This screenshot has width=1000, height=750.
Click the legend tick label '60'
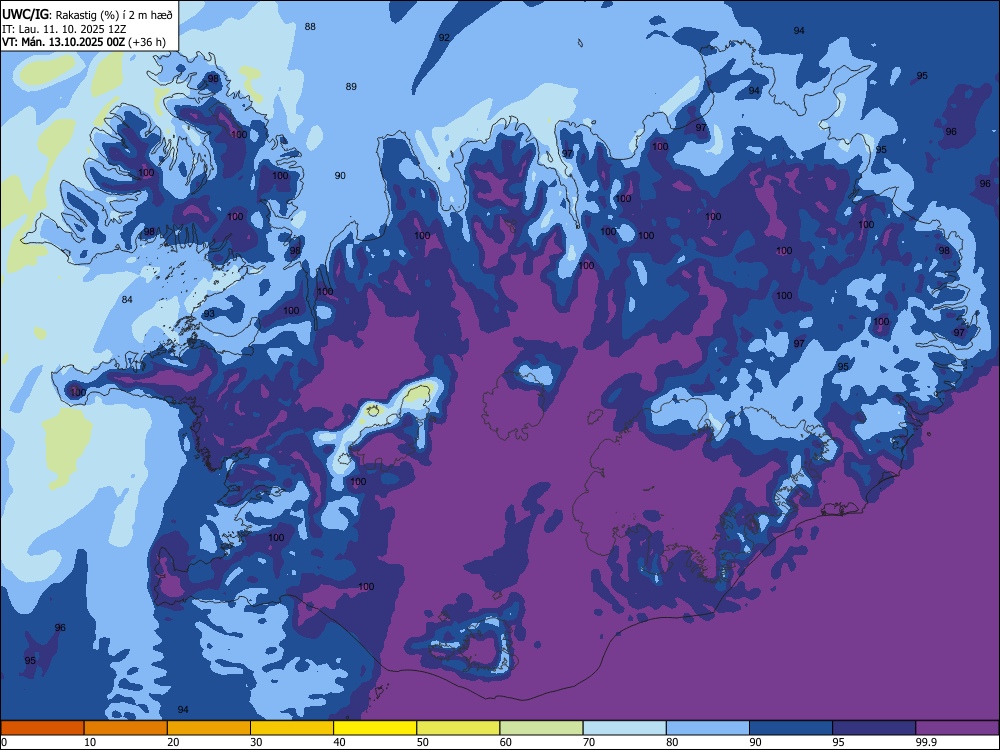(506, 742)
